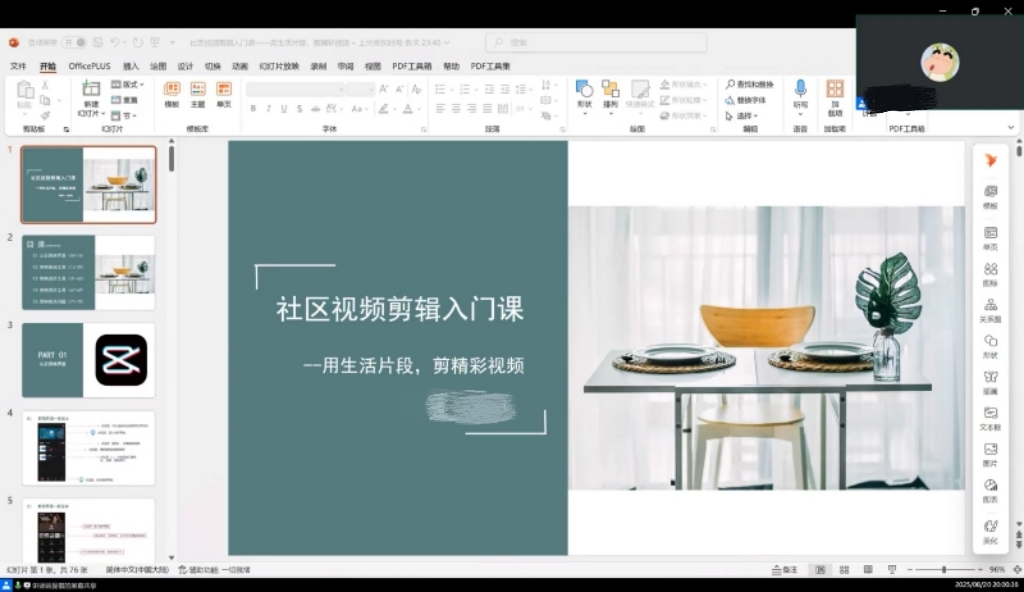Open 关系图 in the right sidebar
1024x592 pixels.
(x=990, y=310)
